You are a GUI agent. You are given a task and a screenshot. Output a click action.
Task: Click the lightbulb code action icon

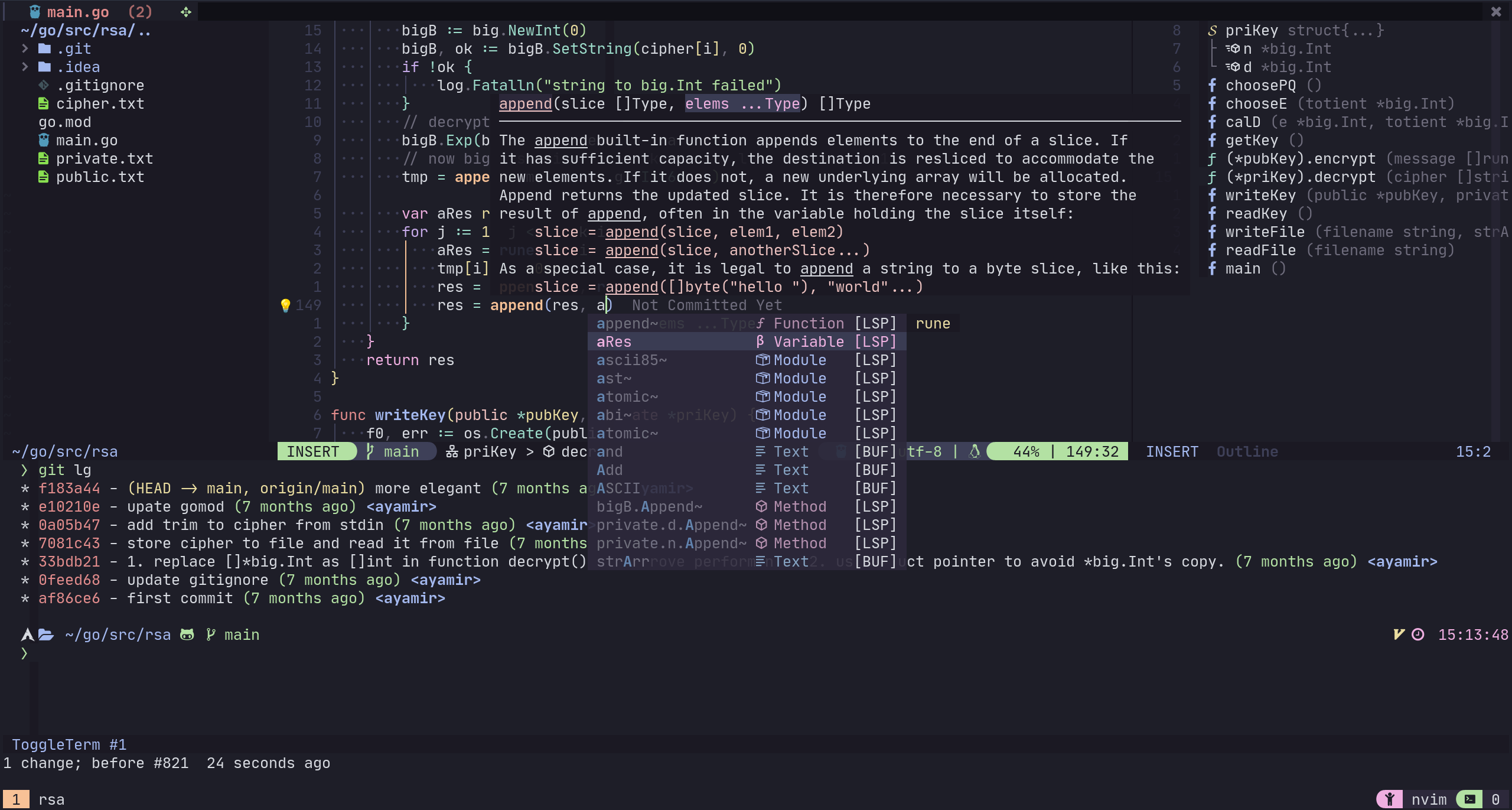point(285,305)
